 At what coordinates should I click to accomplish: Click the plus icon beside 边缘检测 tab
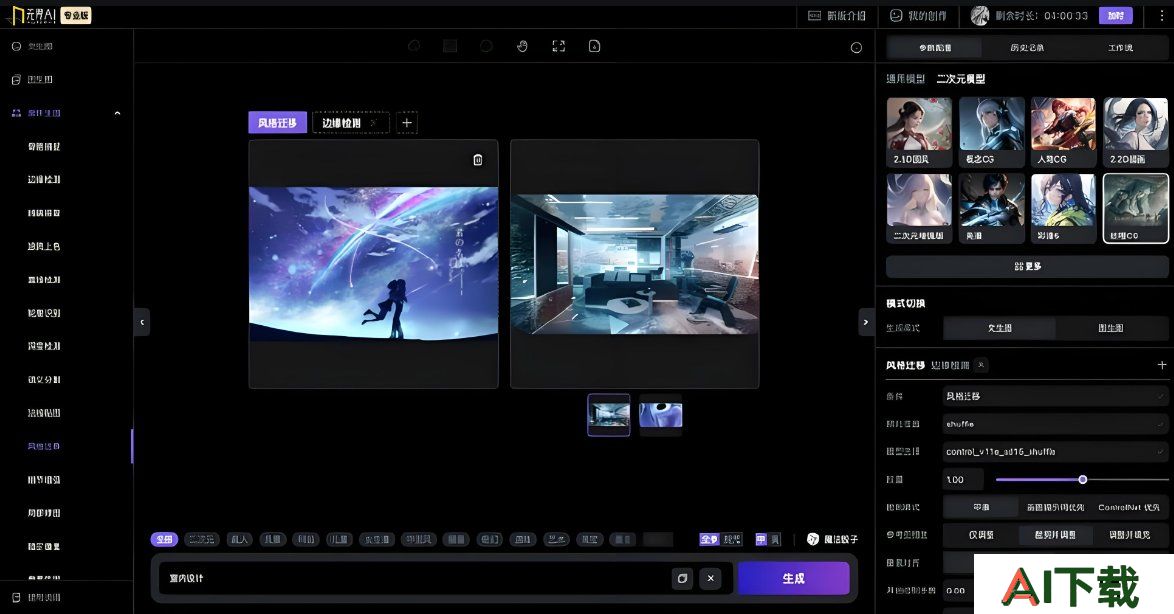(x=406, y=123)
